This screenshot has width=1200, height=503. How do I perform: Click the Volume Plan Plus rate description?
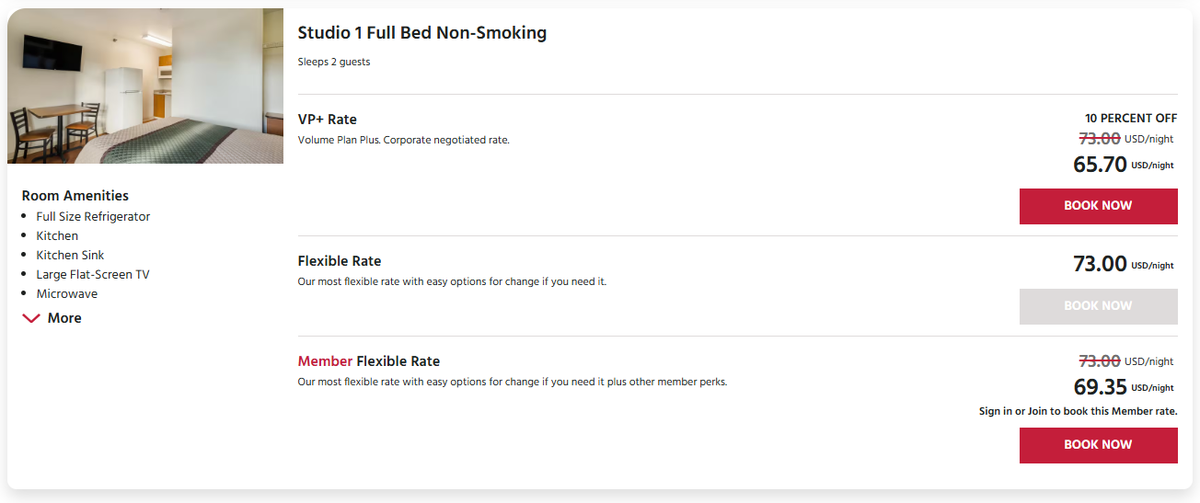pos(403,140)
